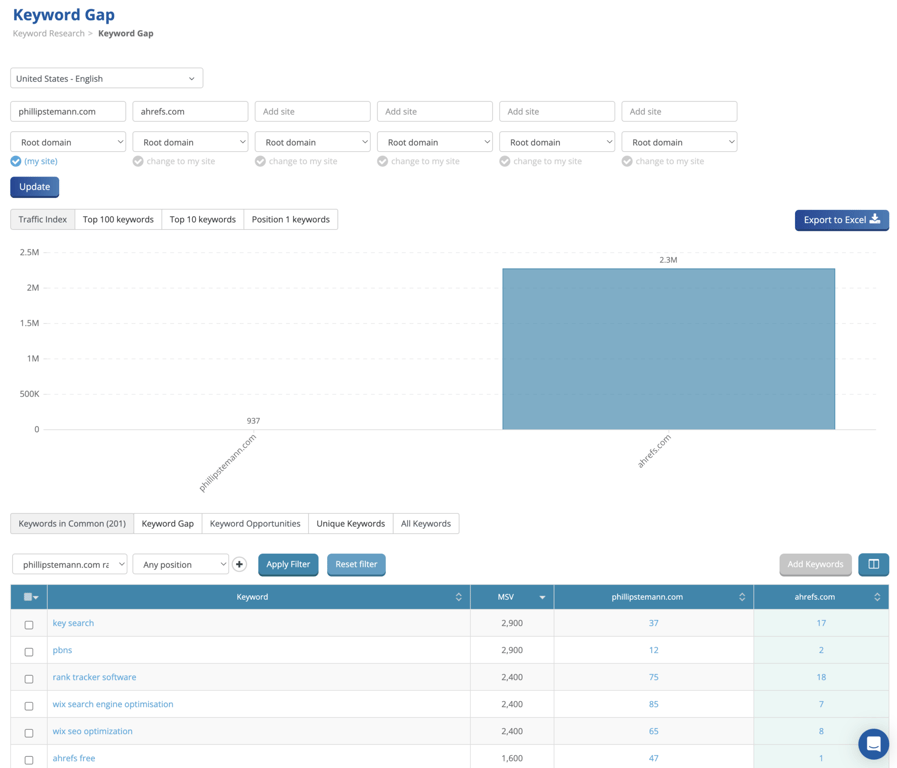Switch to Position 1 keywords tab
This screenshot has width=897, height=768.
click(291, 220)
